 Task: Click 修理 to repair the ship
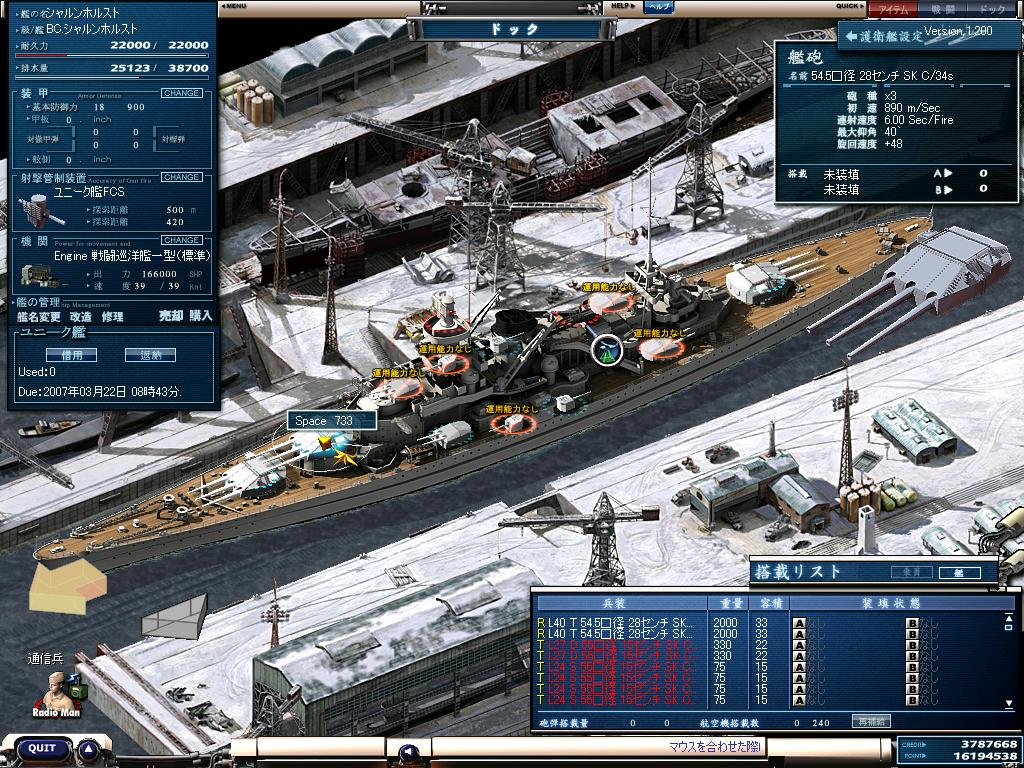tap(112, 317)
